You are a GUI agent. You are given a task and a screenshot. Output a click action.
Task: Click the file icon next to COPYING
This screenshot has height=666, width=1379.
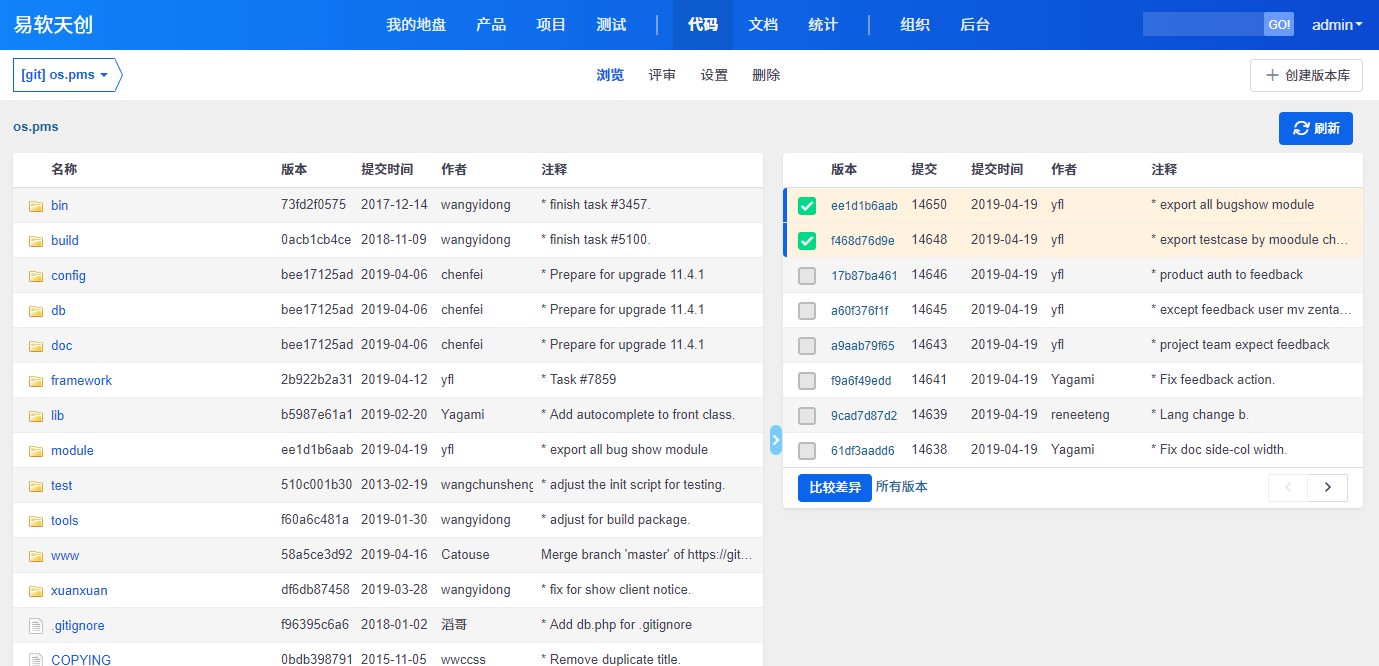(x=36, y=659)
